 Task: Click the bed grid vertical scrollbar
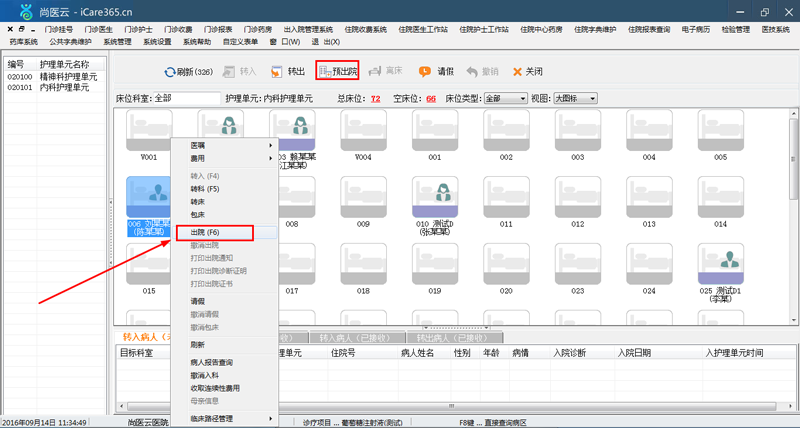[793, 216]
